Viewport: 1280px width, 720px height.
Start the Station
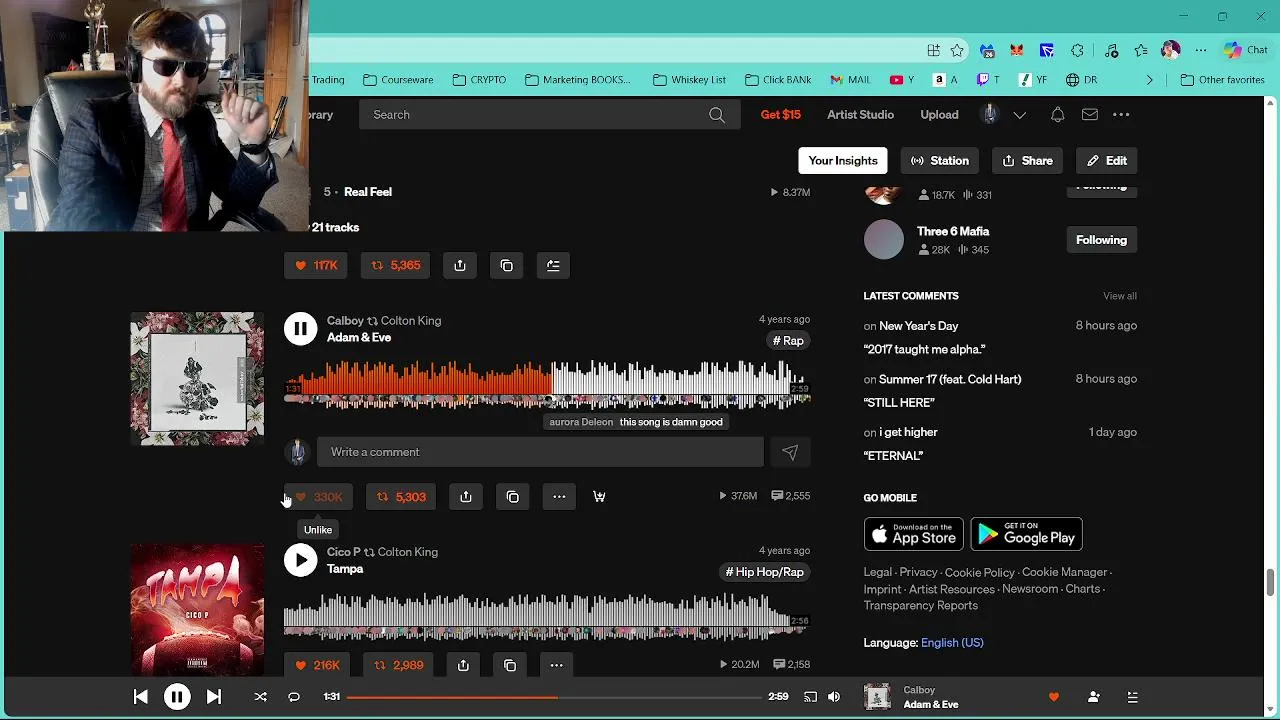coord(940,161)
